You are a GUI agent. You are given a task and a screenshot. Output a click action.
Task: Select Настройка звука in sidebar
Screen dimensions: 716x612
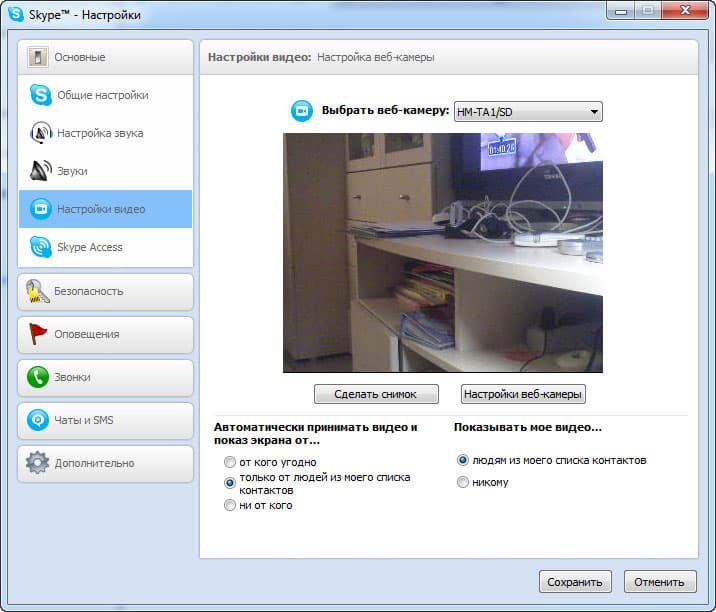coord(105,133)
